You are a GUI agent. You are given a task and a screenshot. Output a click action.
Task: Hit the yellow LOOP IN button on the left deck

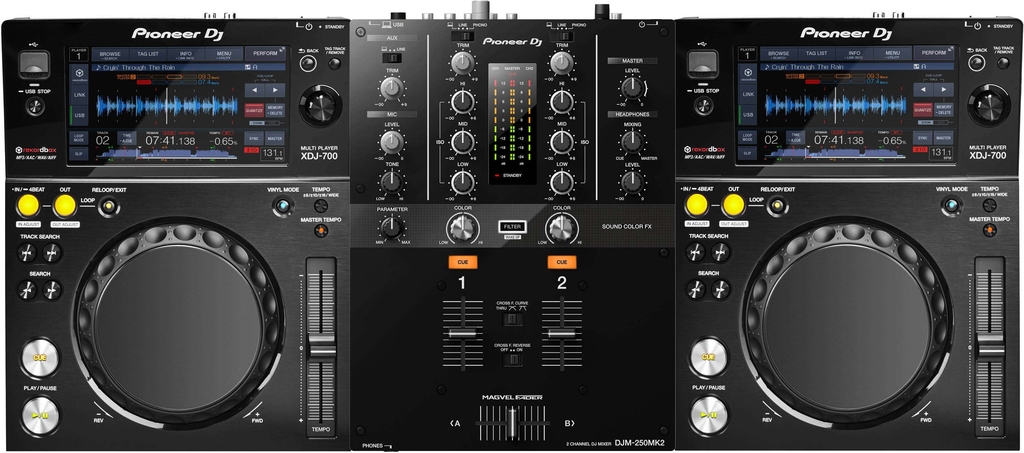(x=28, y=206)
